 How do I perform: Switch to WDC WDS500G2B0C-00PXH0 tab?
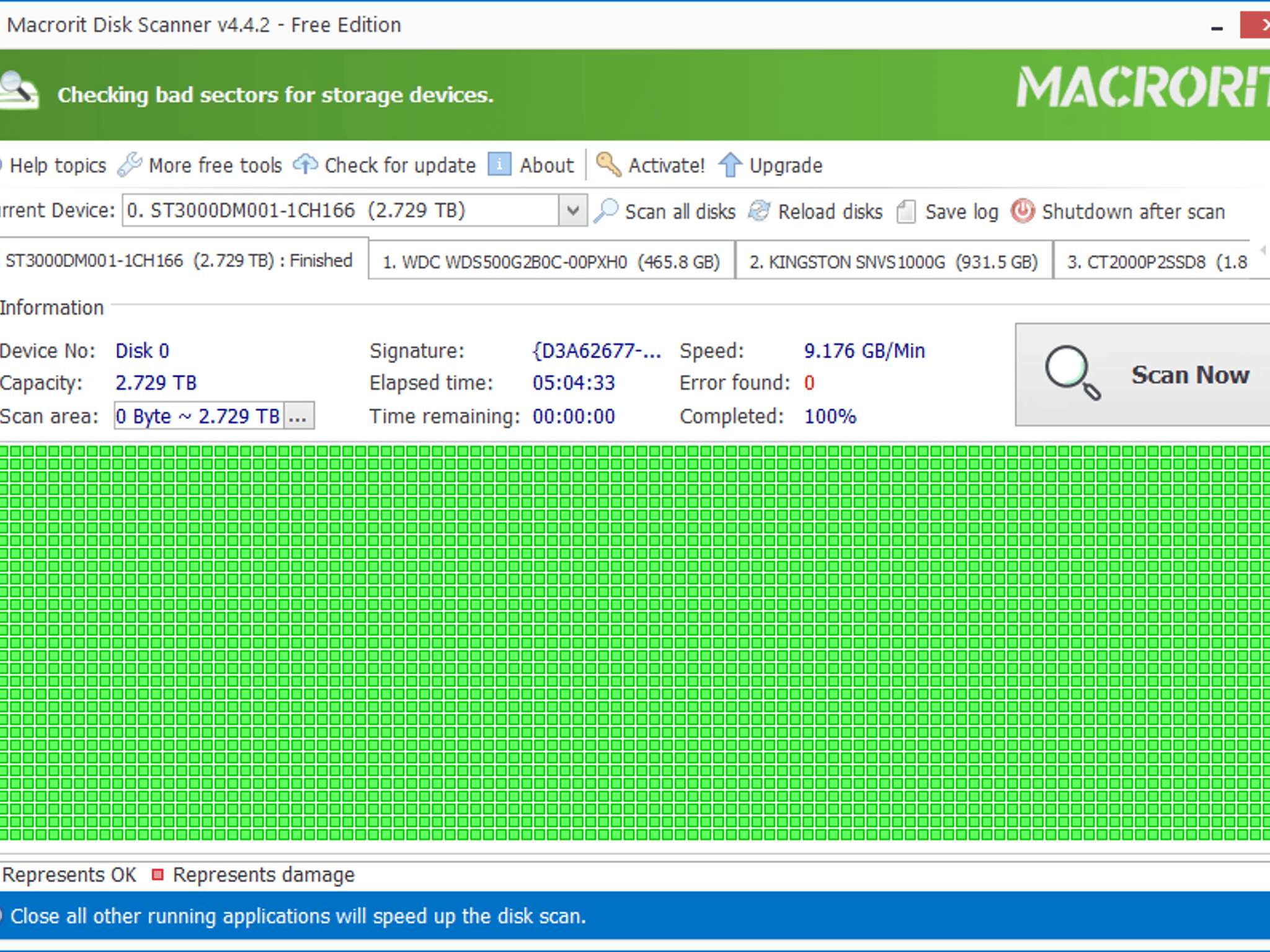(x=551, y=262)
